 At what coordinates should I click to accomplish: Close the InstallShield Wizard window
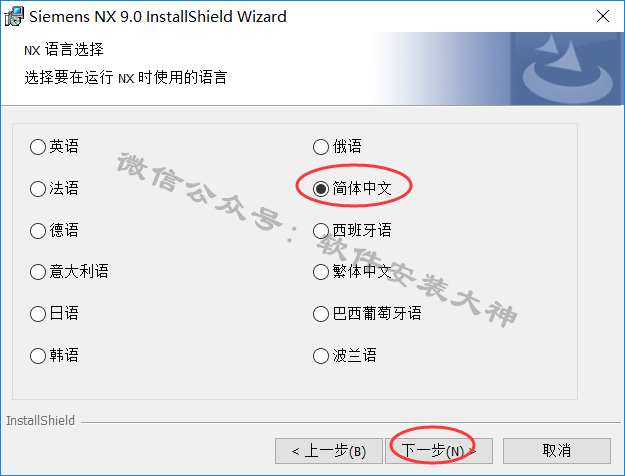tap(603, 16)
